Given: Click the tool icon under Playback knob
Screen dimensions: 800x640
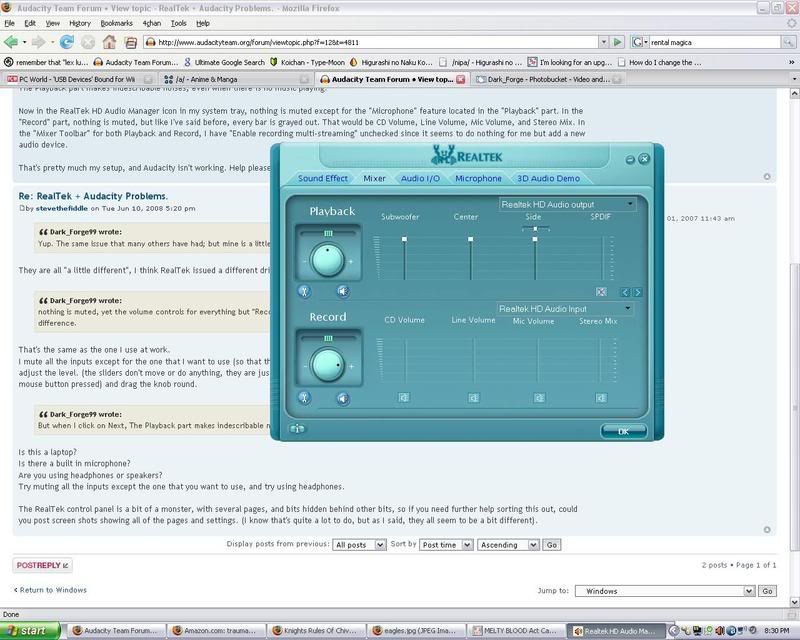Looking at the screenshot, I should 304,291.
